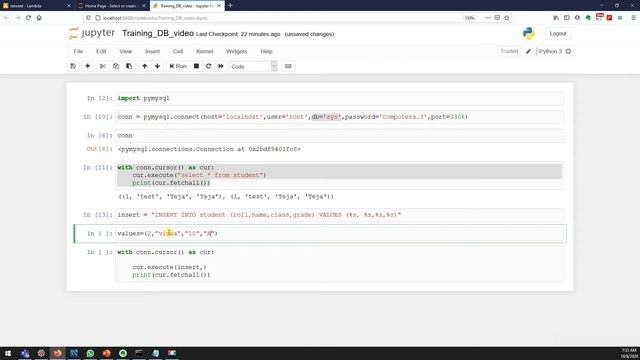Cut selected cells with scissors icon
The width and height of the screenshot is (640, 360).
(x=102, y=66)
